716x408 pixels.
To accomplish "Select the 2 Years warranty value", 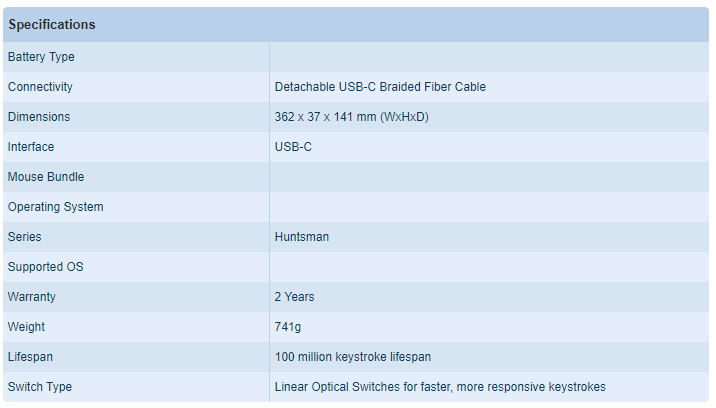I will (x=294, y=297).
